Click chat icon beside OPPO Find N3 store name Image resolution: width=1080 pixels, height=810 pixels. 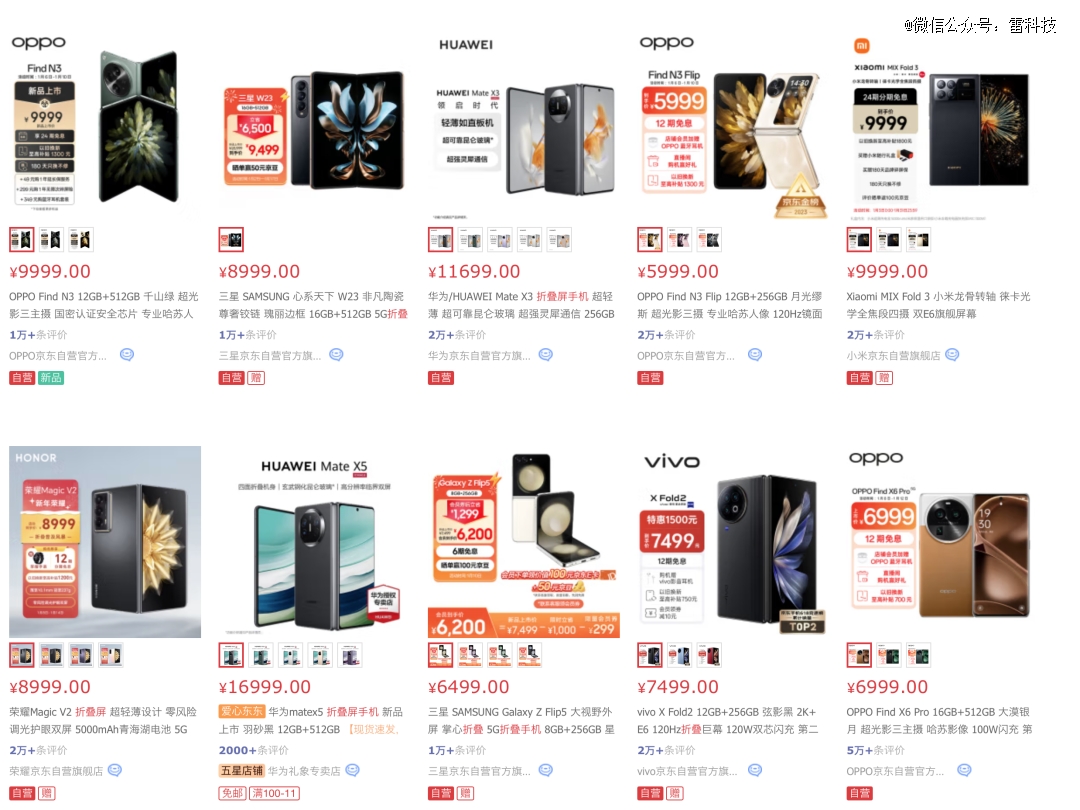[127, 355]
